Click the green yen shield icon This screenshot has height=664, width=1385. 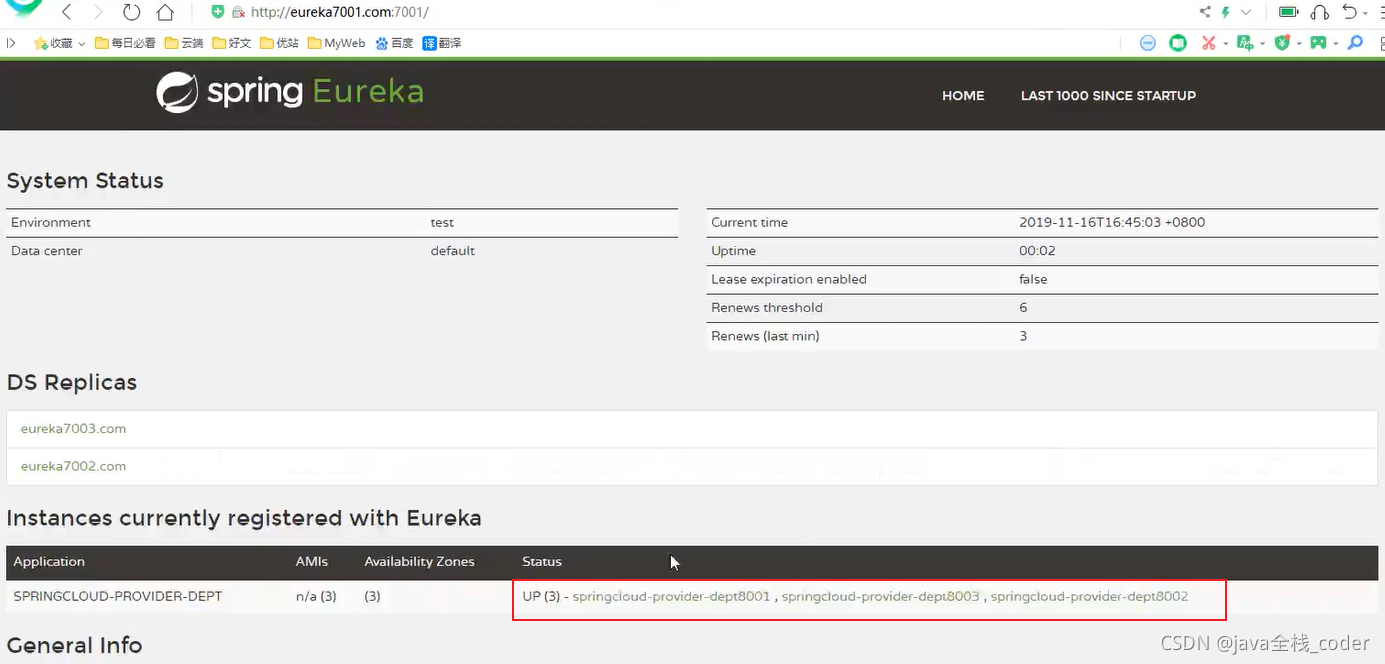click(1282, 43)
